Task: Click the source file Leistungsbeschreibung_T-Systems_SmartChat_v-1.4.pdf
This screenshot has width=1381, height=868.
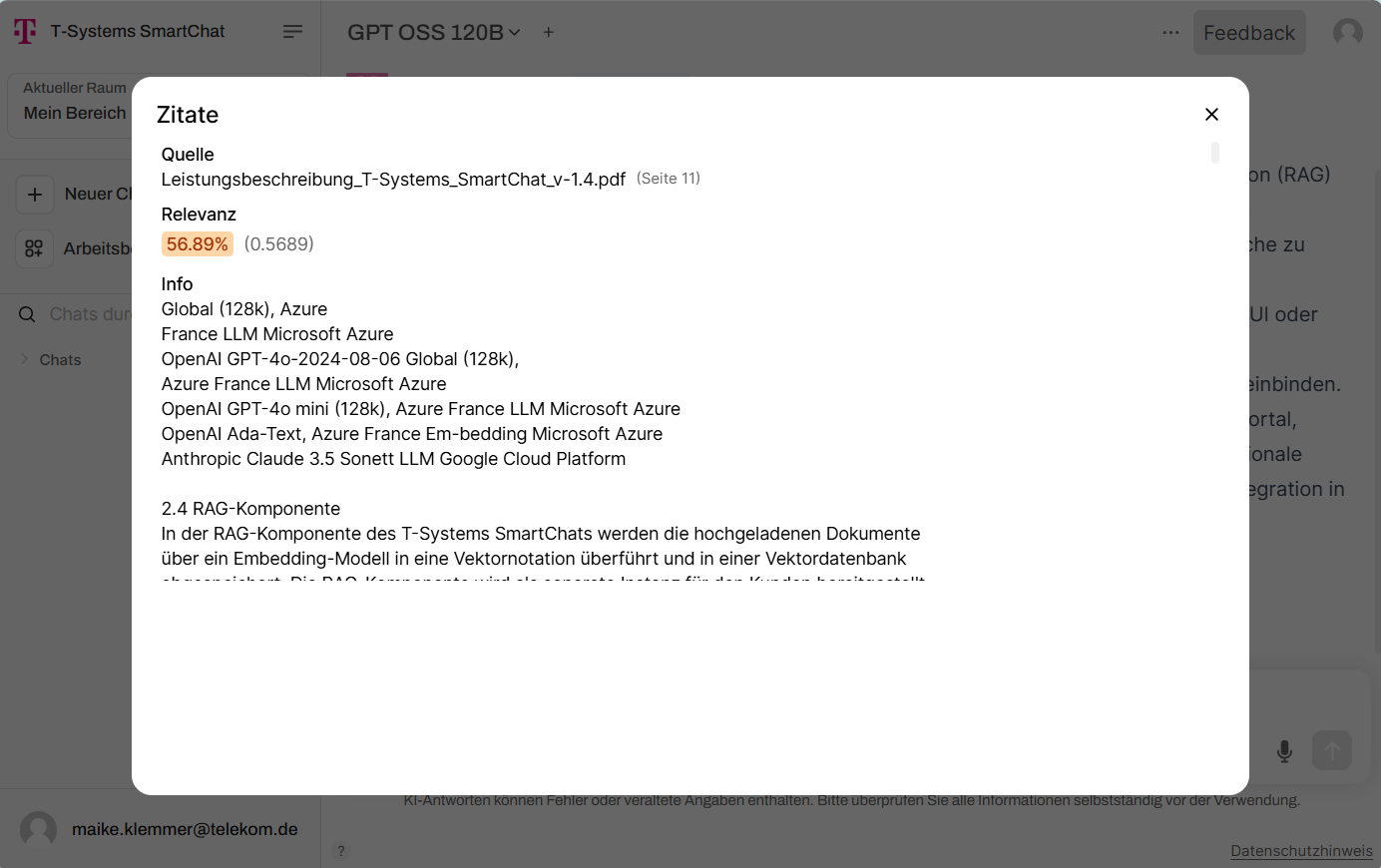Action: (x=393, y=180)
